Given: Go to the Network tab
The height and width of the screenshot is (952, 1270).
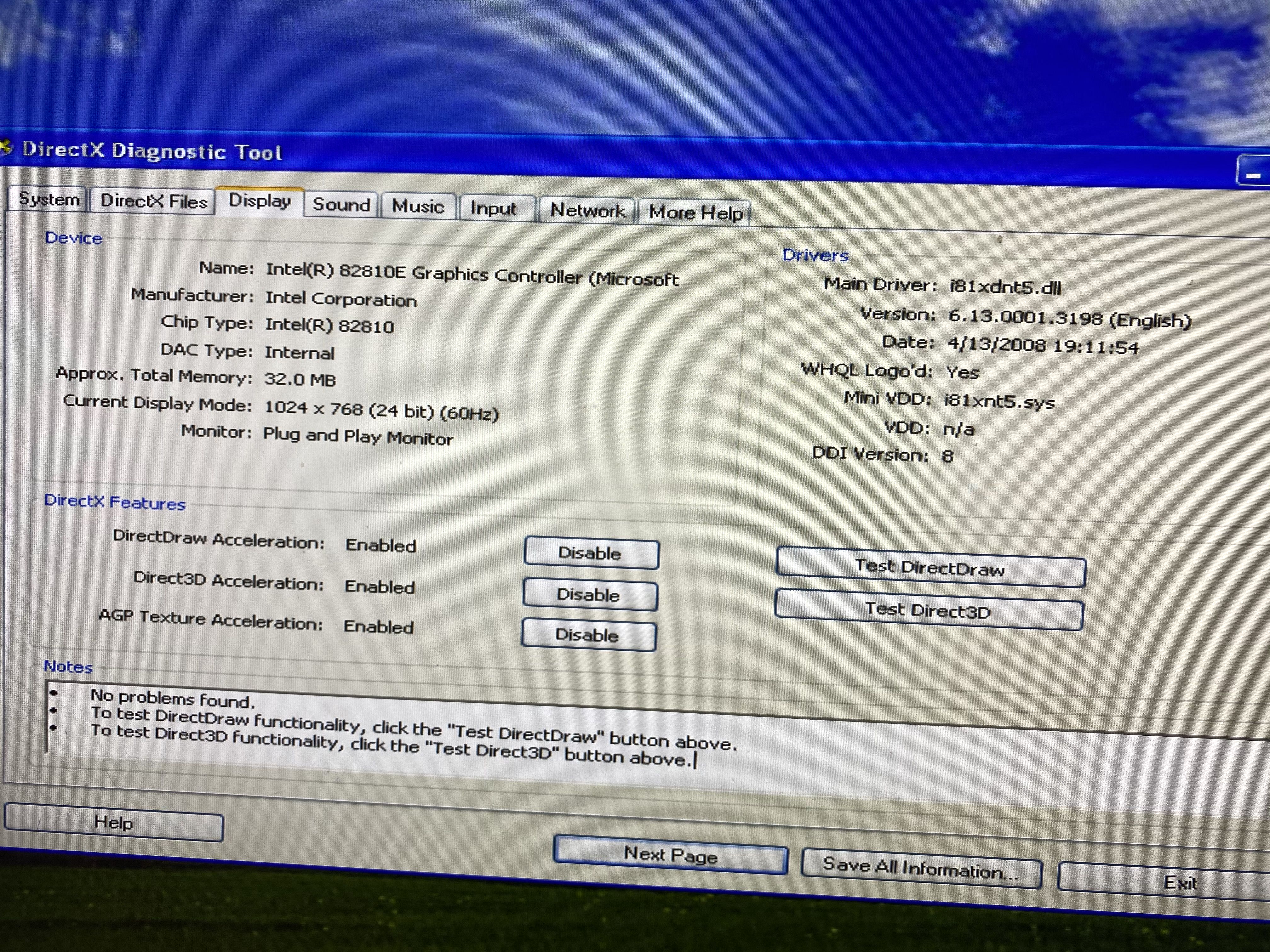Looking at the screenshot, I should coord(587,211).
